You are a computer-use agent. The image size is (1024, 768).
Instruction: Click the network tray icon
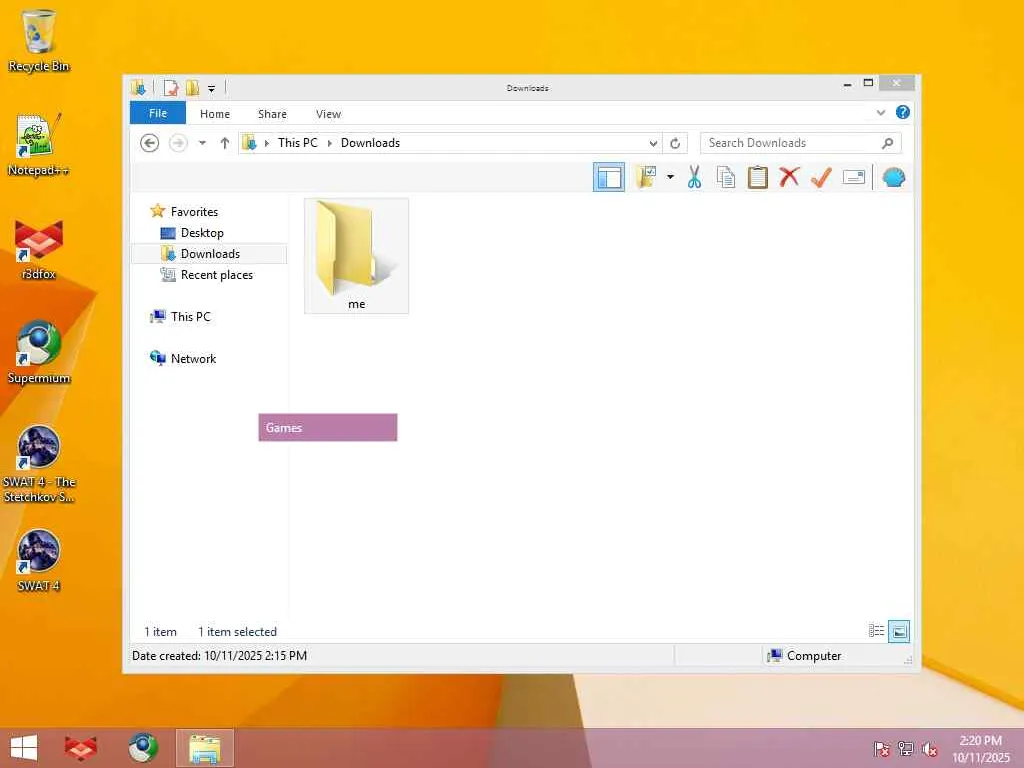(x=906, y=748)
